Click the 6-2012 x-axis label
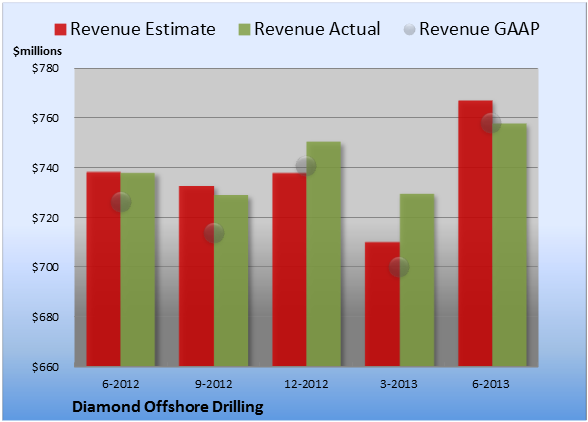 pyautogui.click(x=121, y=384)
